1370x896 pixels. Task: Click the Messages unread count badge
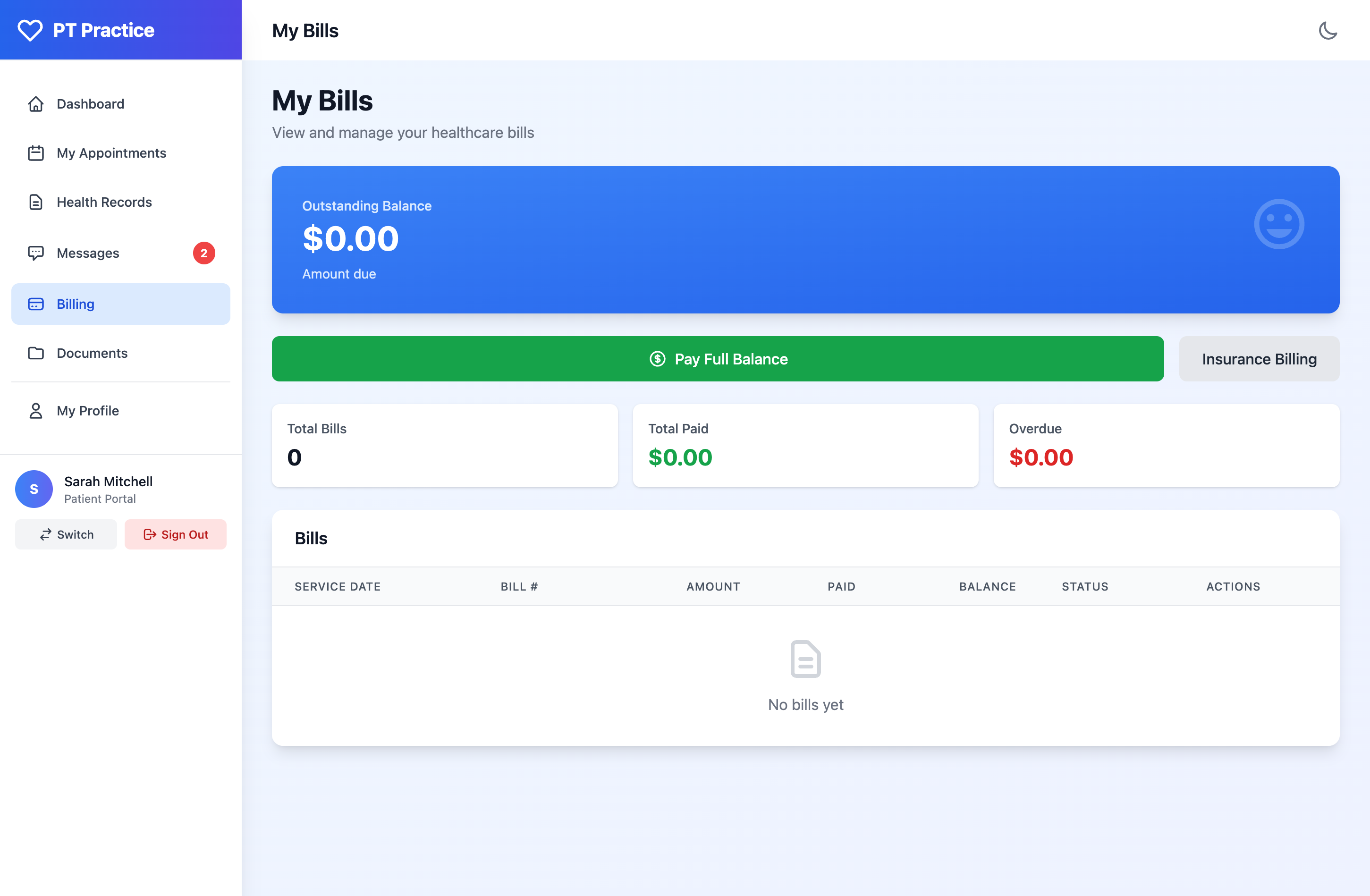(x=204, y=253)
